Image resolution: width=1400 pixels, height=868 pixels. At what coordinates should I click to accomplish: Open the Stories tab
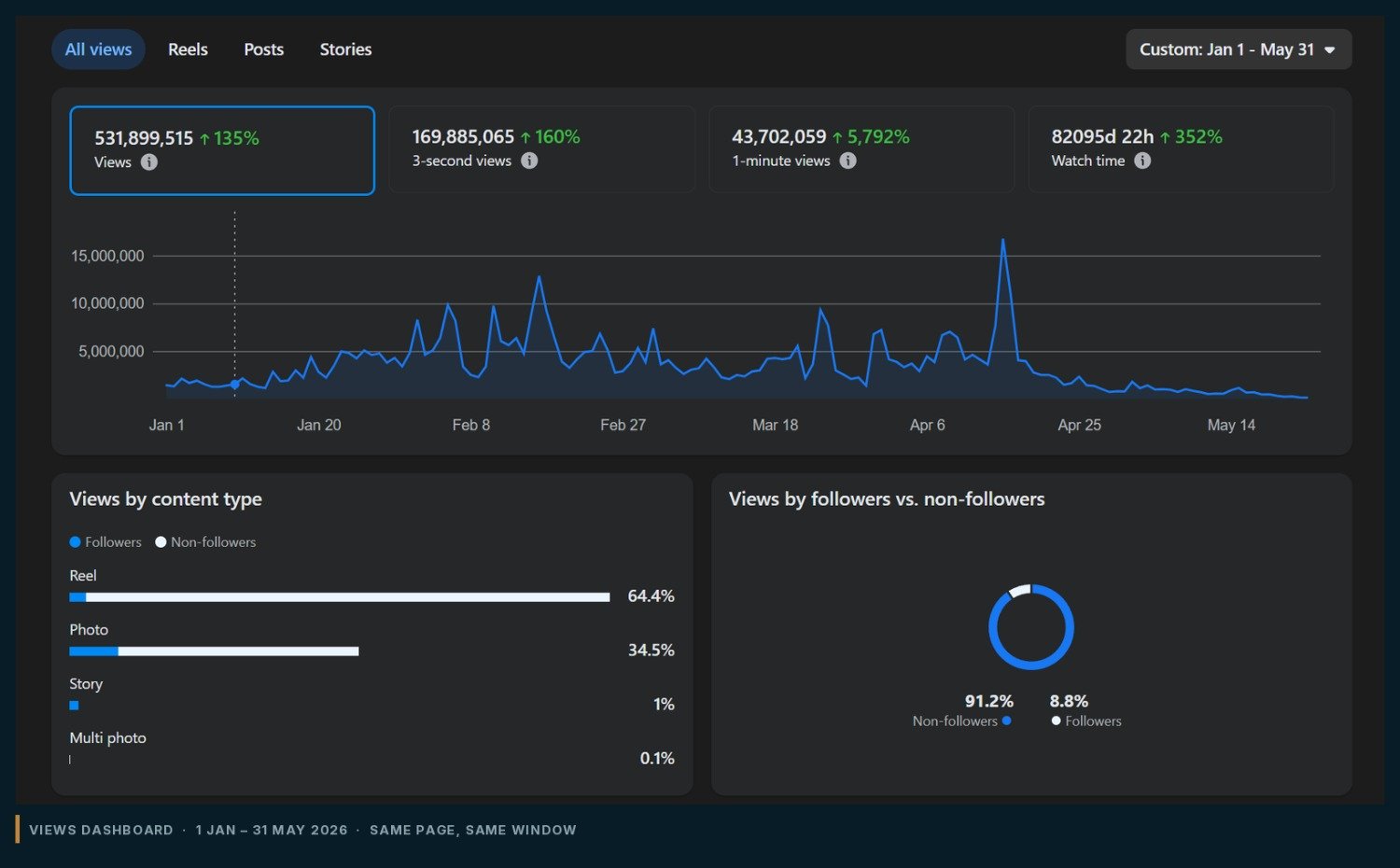(345, 49)
